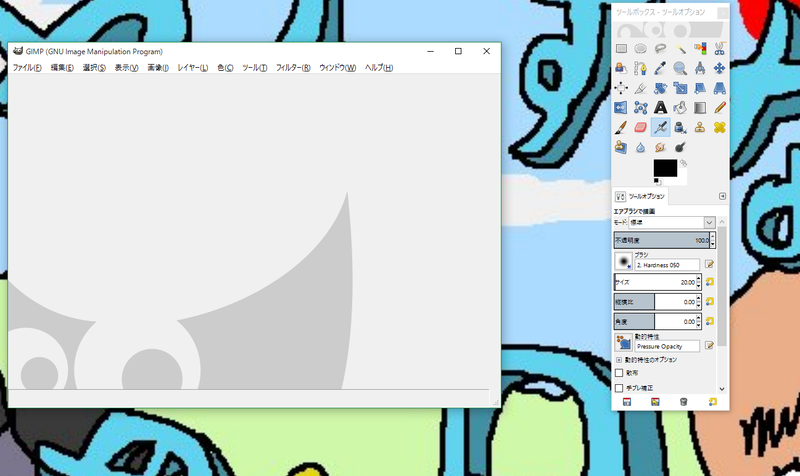Activate the Zoom magnifier tool
The image size is (800, 476).
coord(680,68)
